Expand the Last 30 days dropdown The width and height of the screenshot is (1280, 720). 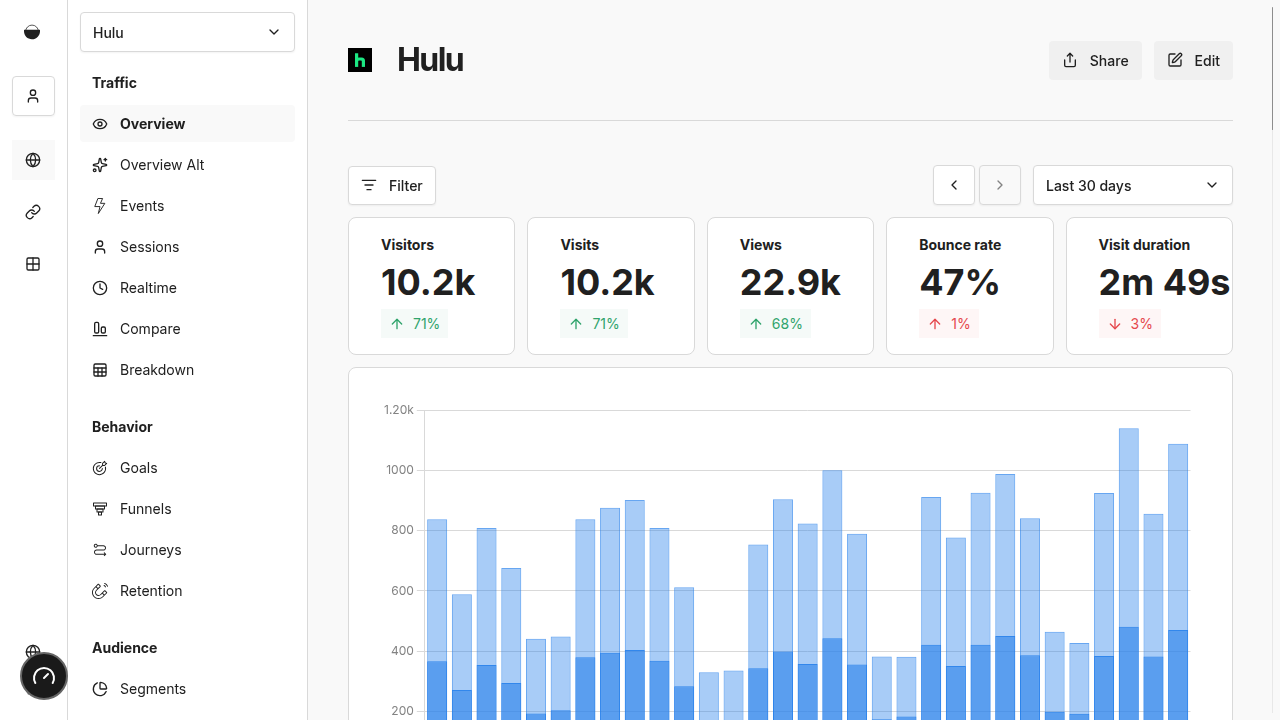pyautogui.click(x=1132, y=185)
